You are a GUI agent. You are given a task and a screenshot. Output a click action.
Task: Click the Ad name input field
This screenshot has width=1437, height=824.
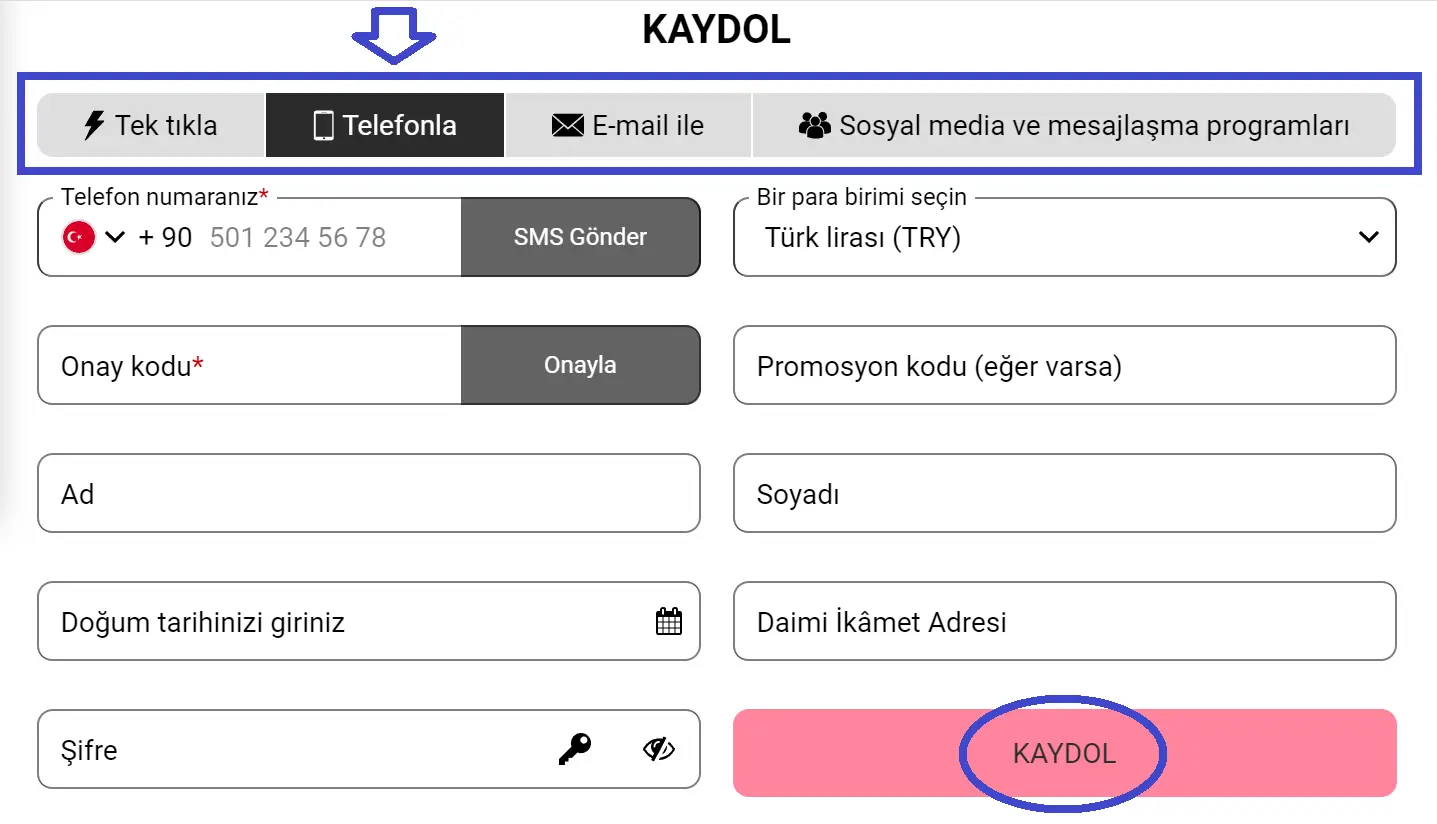coord(368,493)
